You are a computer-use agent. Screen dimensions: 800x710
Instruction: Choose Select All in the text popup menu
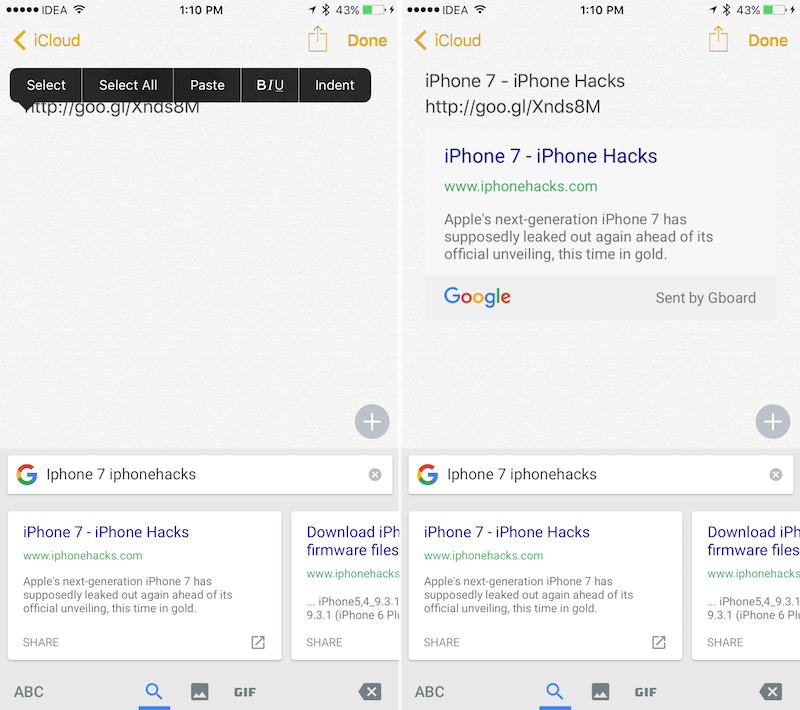tap(128, 85)
